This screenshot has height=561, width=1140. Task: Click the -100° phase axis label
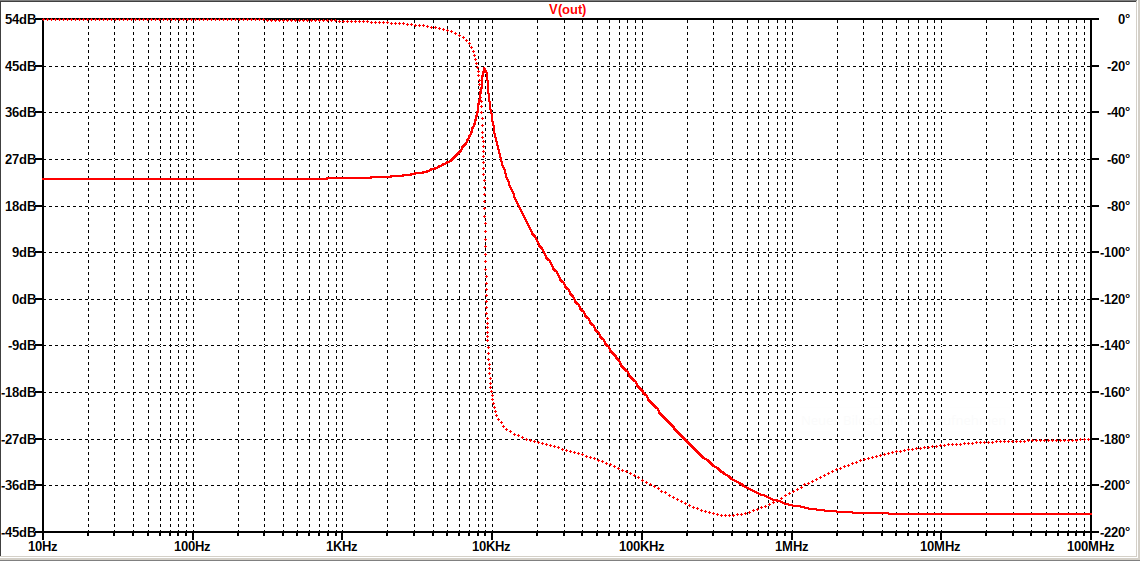pos(1117,252)
